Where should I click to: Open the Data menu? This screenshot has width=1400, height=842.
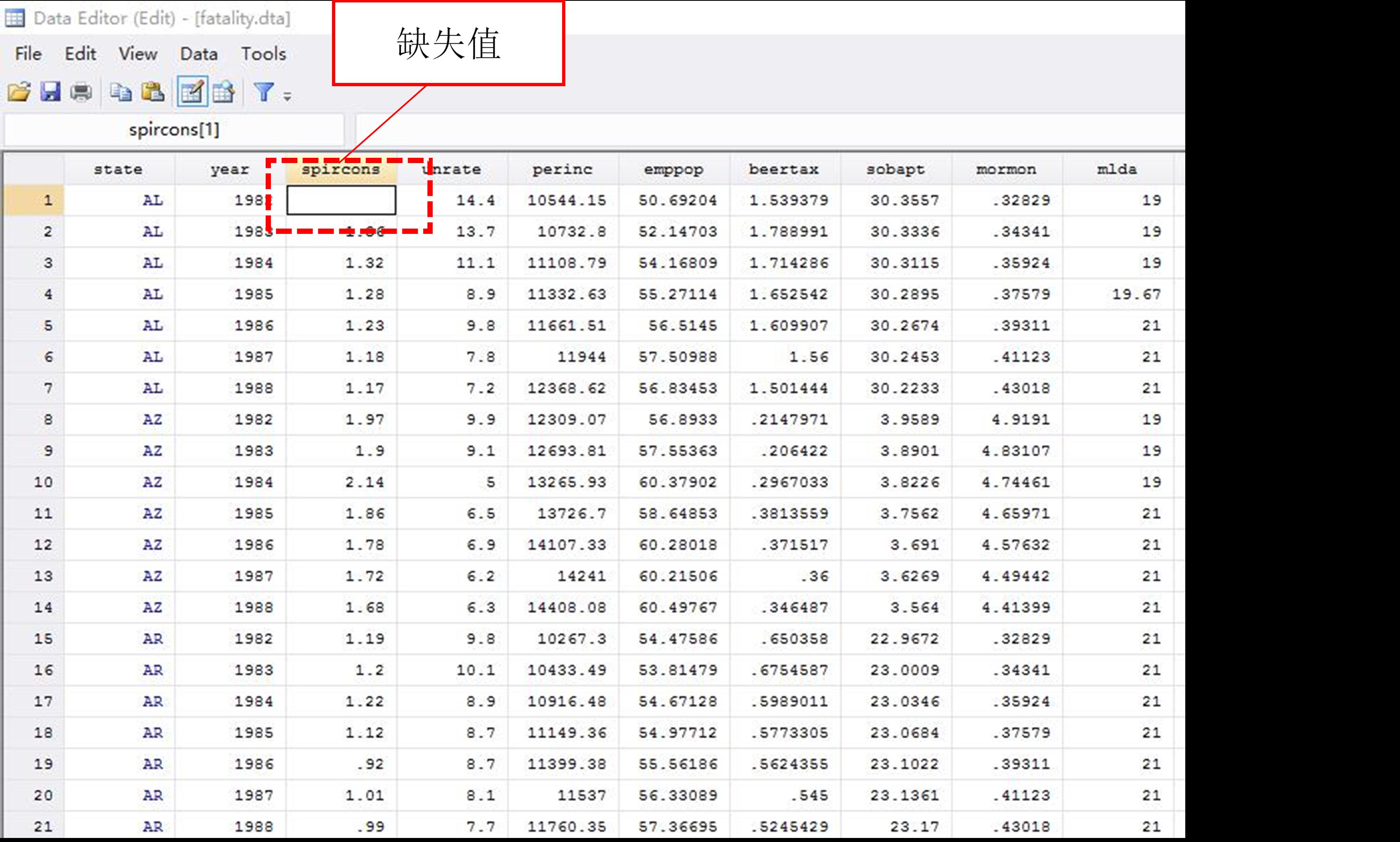[x=199, y=54]
